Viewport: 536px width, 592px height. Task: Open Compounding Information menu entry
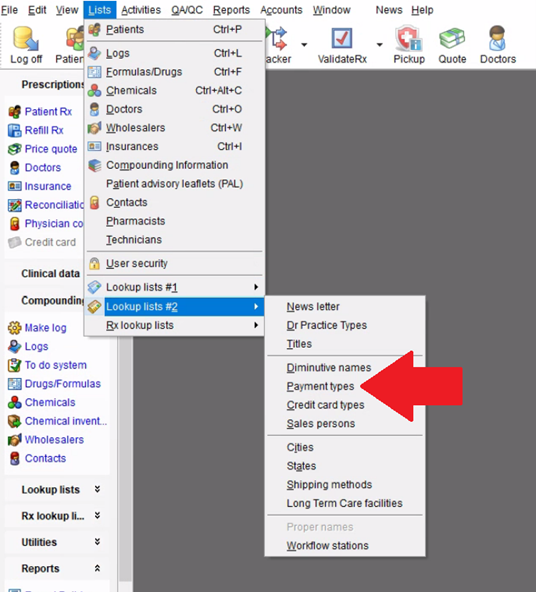pos(174,165)
